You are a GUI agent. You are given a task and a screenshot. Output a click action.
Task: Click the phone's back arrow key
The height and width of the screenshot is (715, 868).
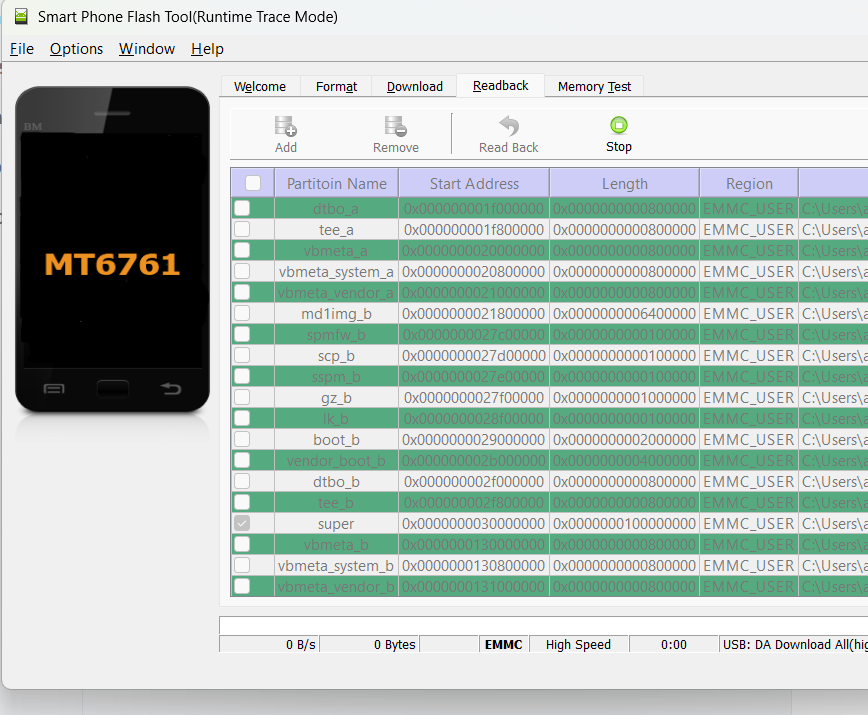click(171, 389)
